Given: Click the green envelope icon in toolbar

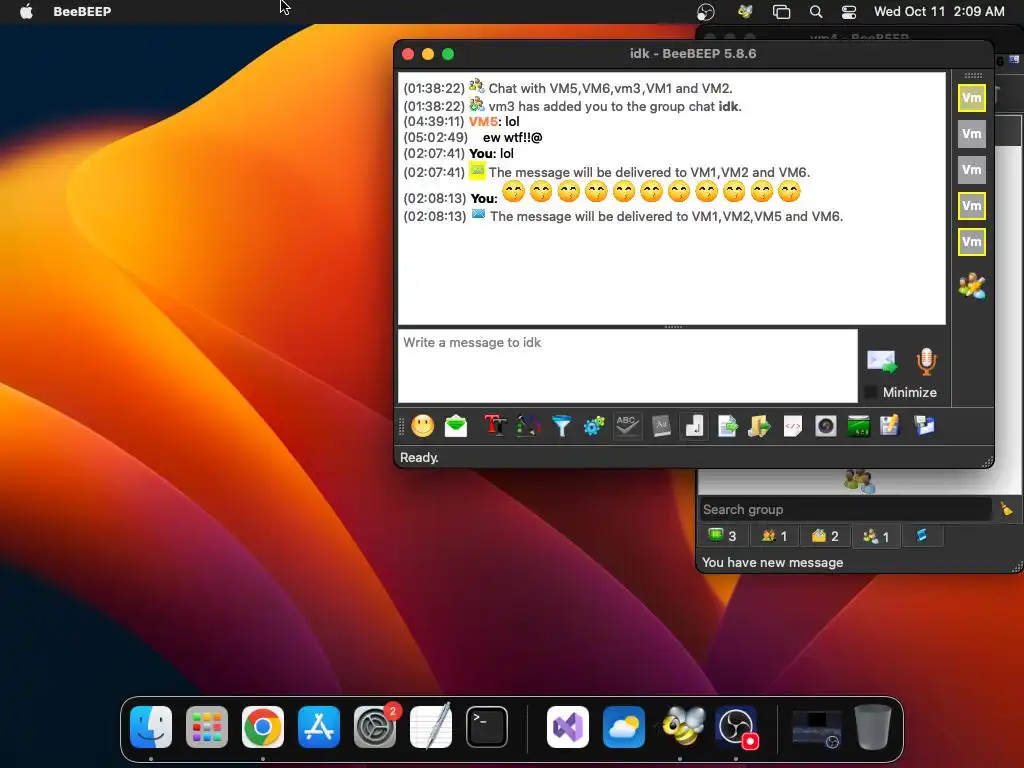Looking at the screenshot, I should tap(456, 426).
